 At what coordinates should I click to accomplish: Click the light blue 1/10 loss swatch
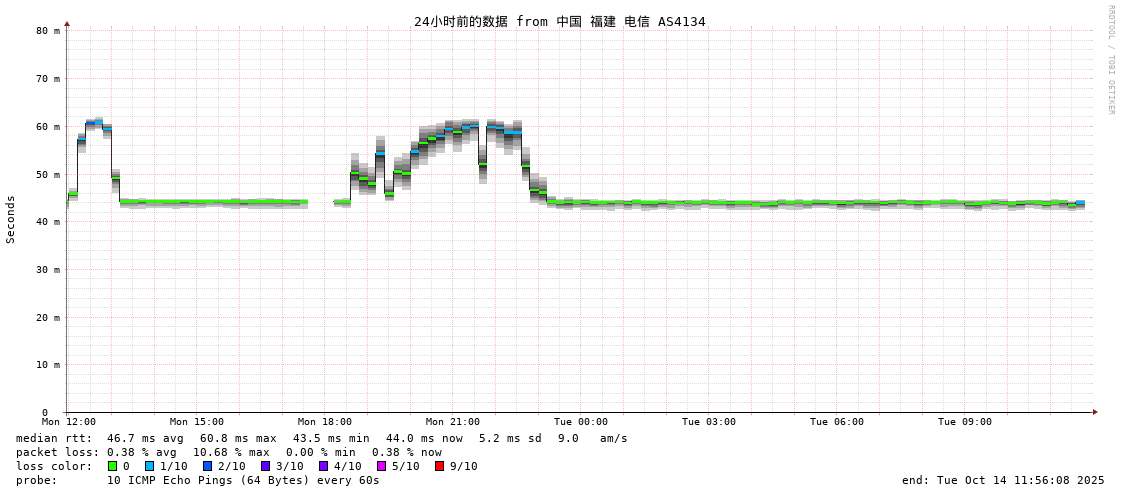150,466
